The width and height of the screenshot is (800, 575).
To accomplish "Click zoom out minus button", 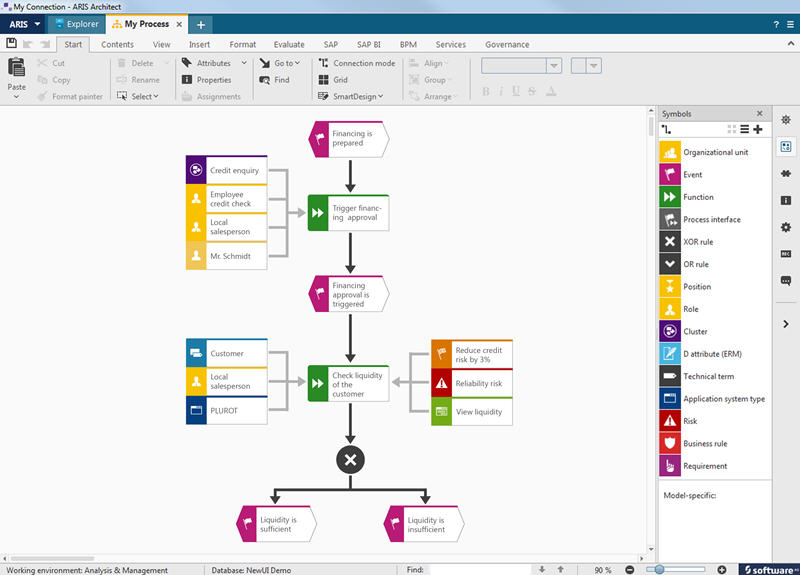I will 630,570.
